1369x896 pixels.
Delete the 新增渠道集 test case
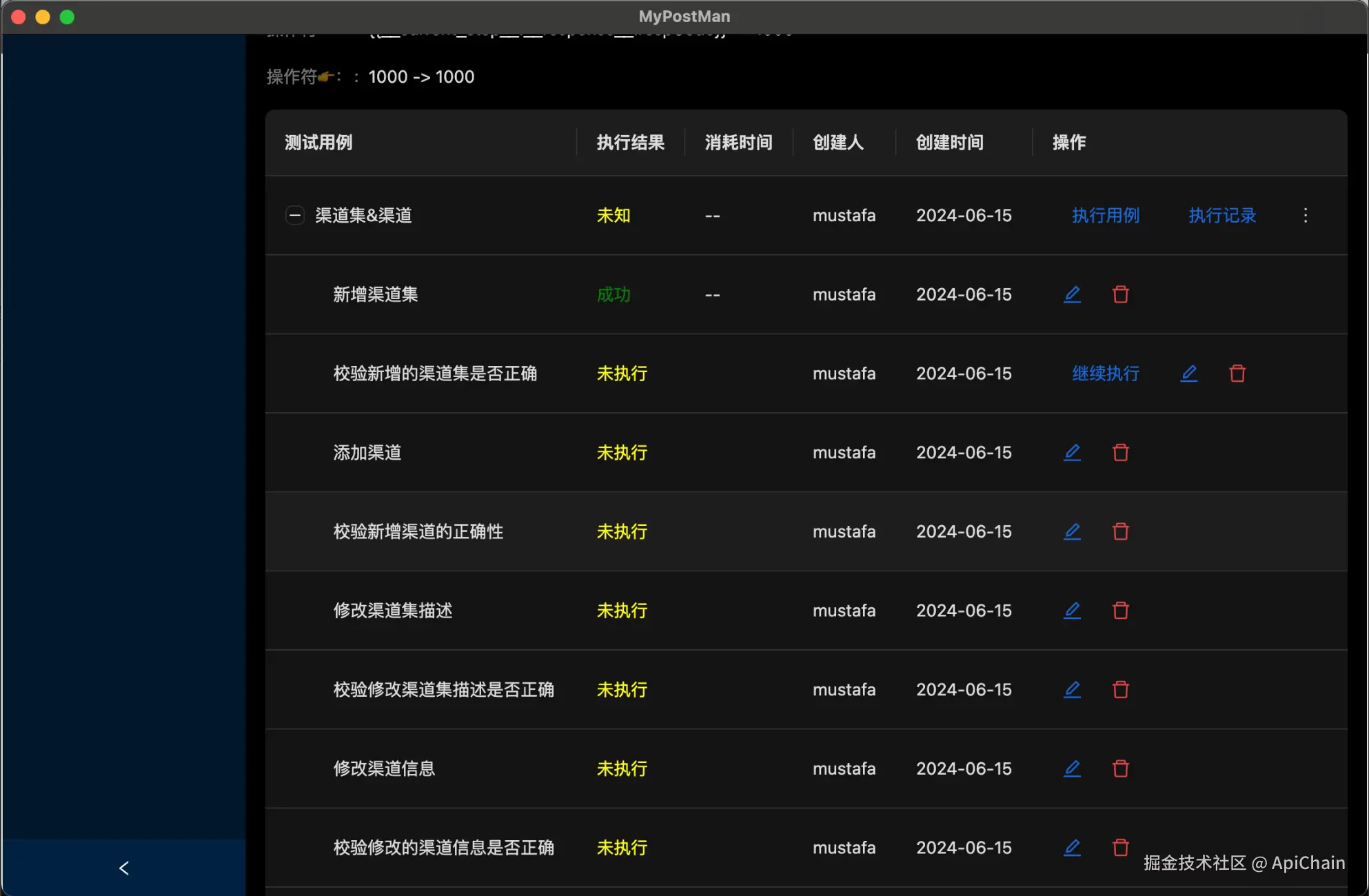(x=1120, y=294)
